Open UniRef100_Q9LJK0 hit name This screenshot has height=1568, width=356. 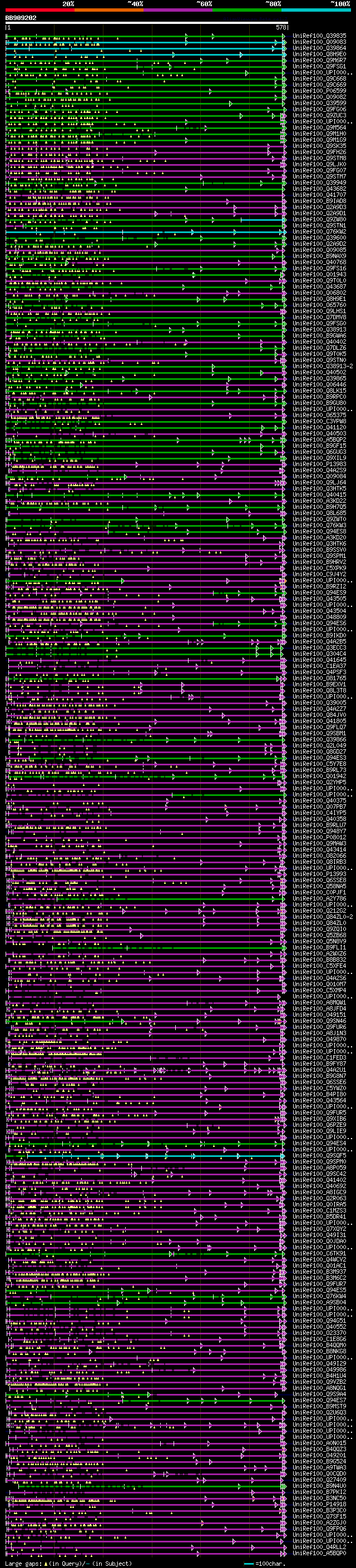pyautogui.click(x=319, y=164)
